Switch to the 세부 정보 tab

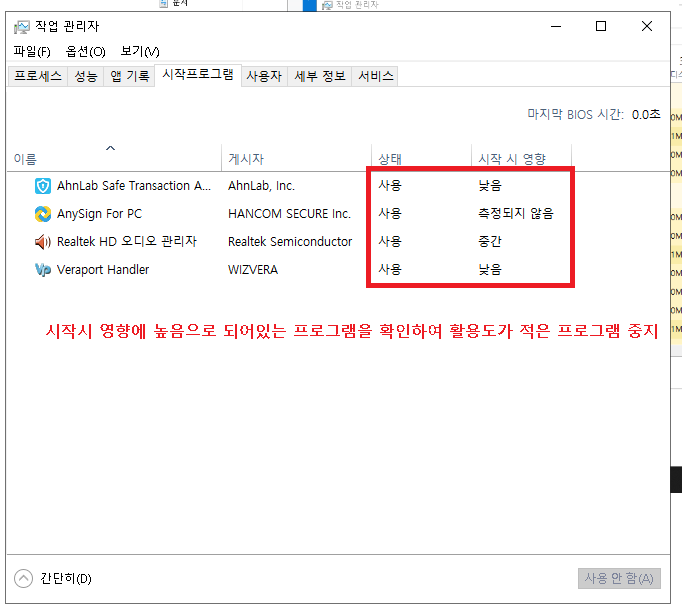pos(320,77)
